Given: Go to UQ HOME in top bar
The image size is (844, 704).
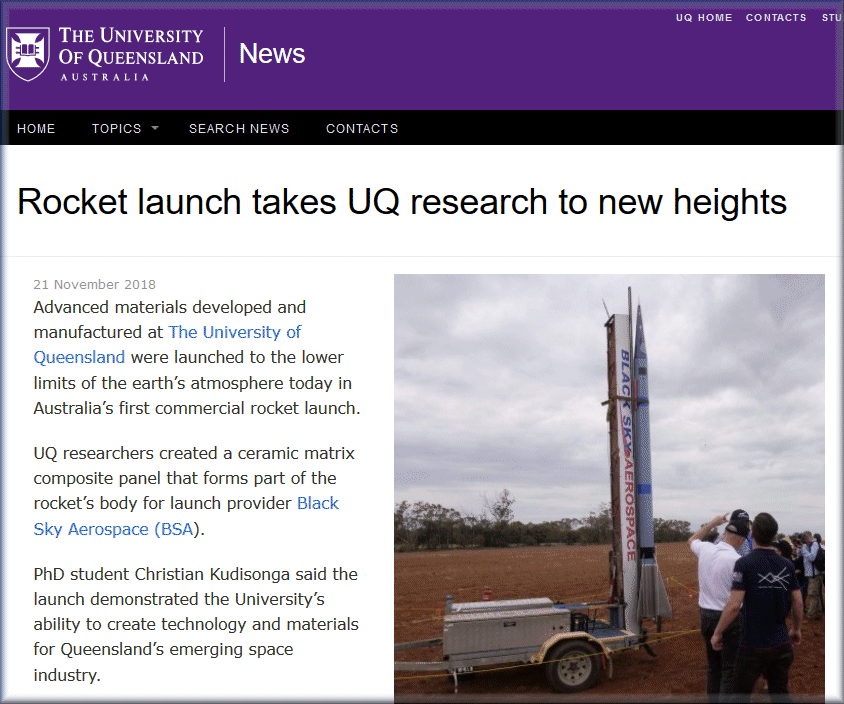Looking at the screenshot, I should pos(704,18).
